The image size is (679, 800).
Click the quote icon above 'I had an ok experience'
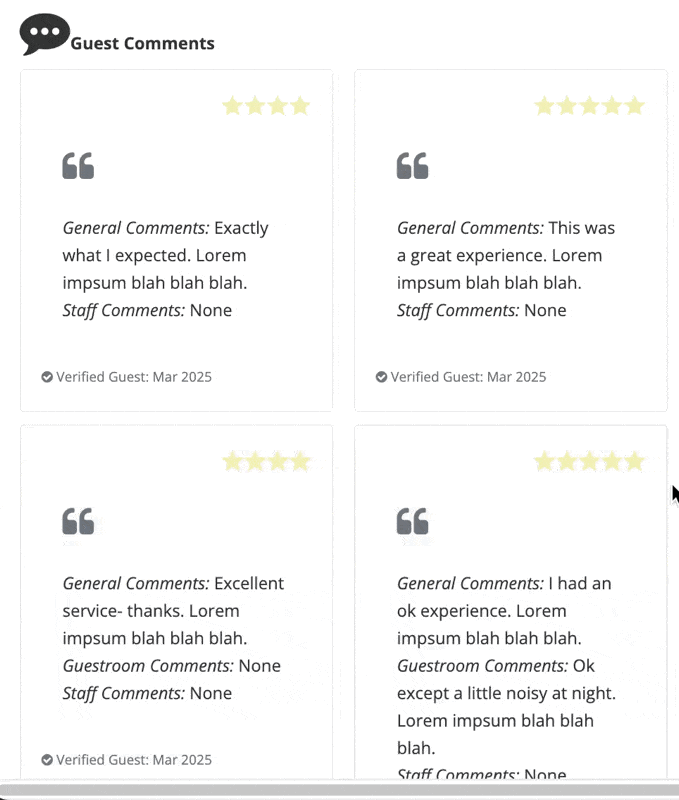coord(413,521)
